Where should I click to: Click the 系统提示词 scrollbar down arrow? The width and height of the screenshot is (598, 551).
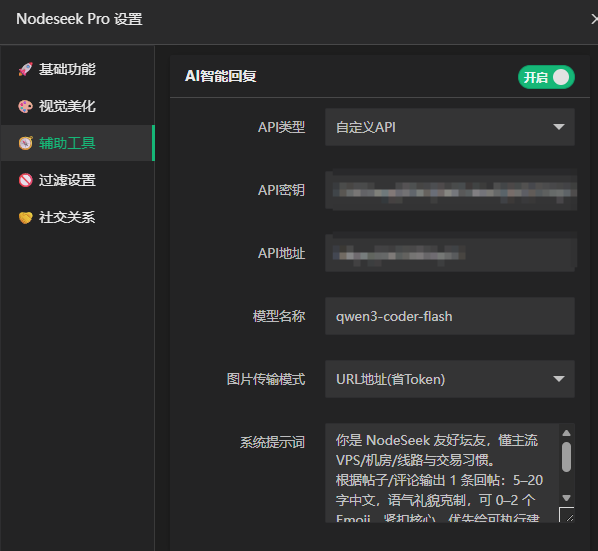[x=566, y=498]
